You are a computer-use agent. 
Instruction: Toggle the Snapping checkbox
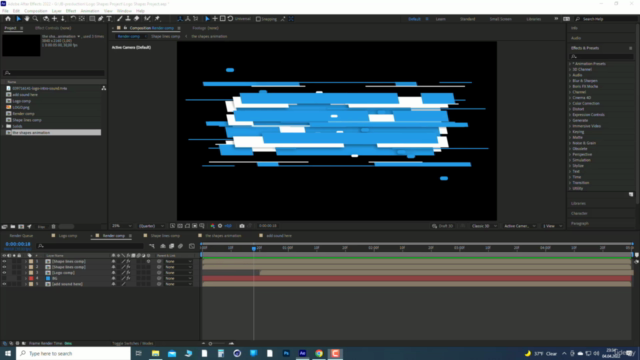pyautogui.click(x=258, y=19)
